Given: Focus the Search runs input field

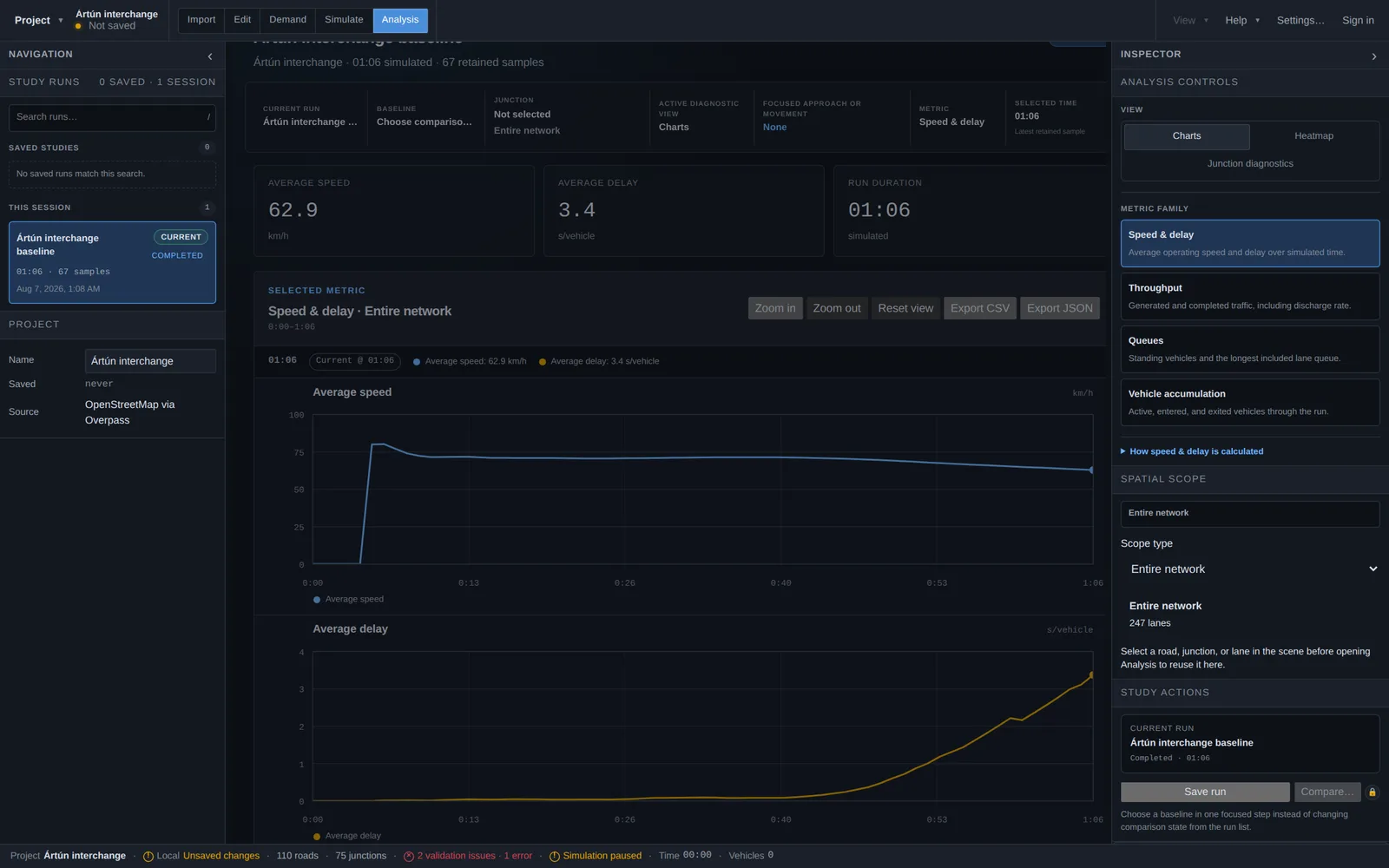Looking at the screenshot, I should pyautogui.click(x=112, y=117).
